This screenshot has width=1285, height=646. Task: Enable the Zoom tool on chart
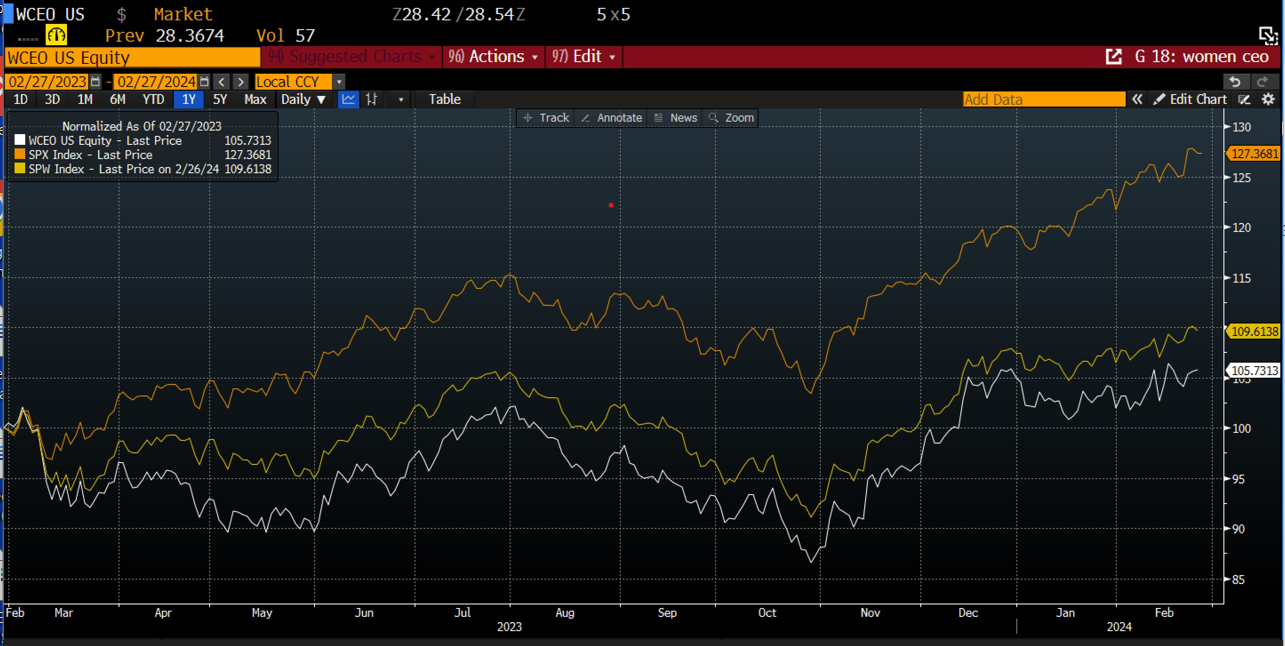[x=731, y=118]
